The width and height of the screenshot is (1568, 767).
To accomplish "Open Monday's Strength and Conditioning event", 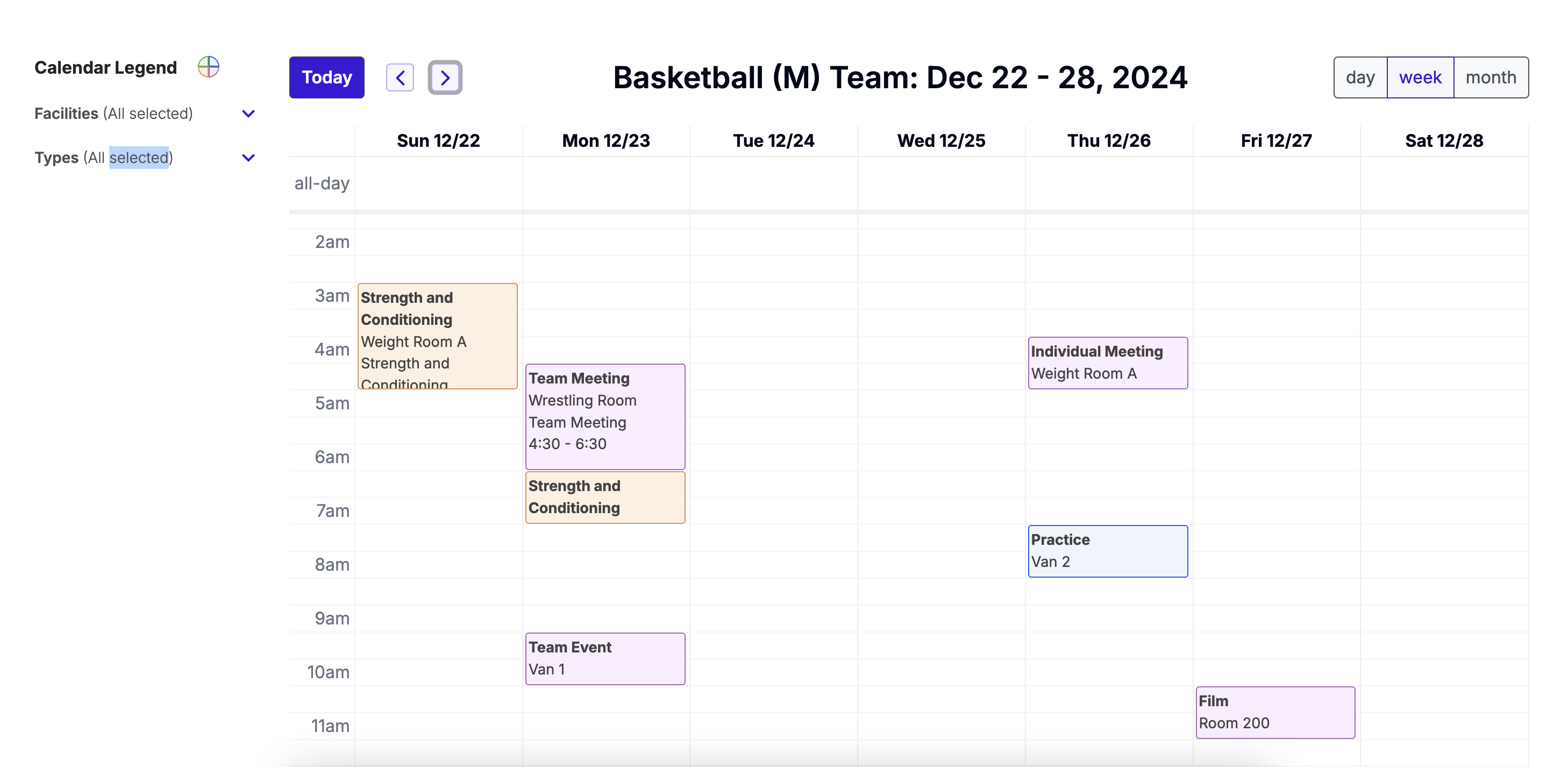I will 605,498.
